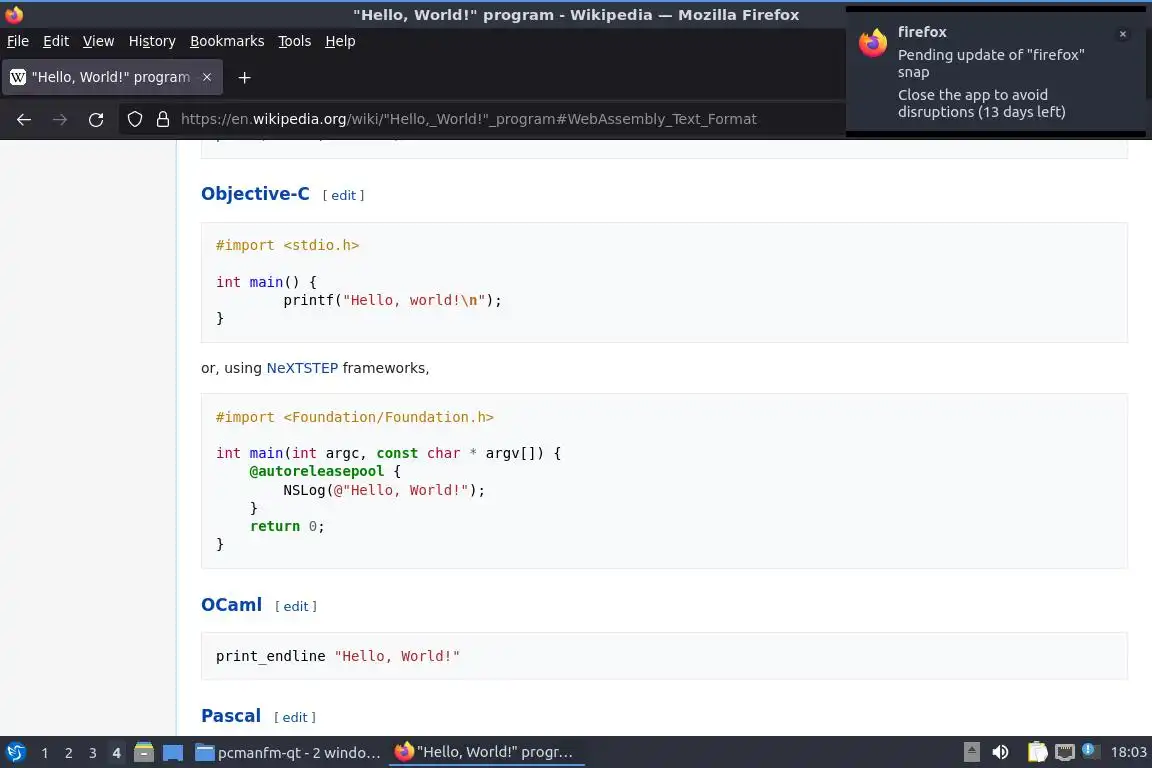Open the file manager taskbar launcher
Image resolution: width=1152 pixels, height=768 pixels.
(x=144, y=753)
